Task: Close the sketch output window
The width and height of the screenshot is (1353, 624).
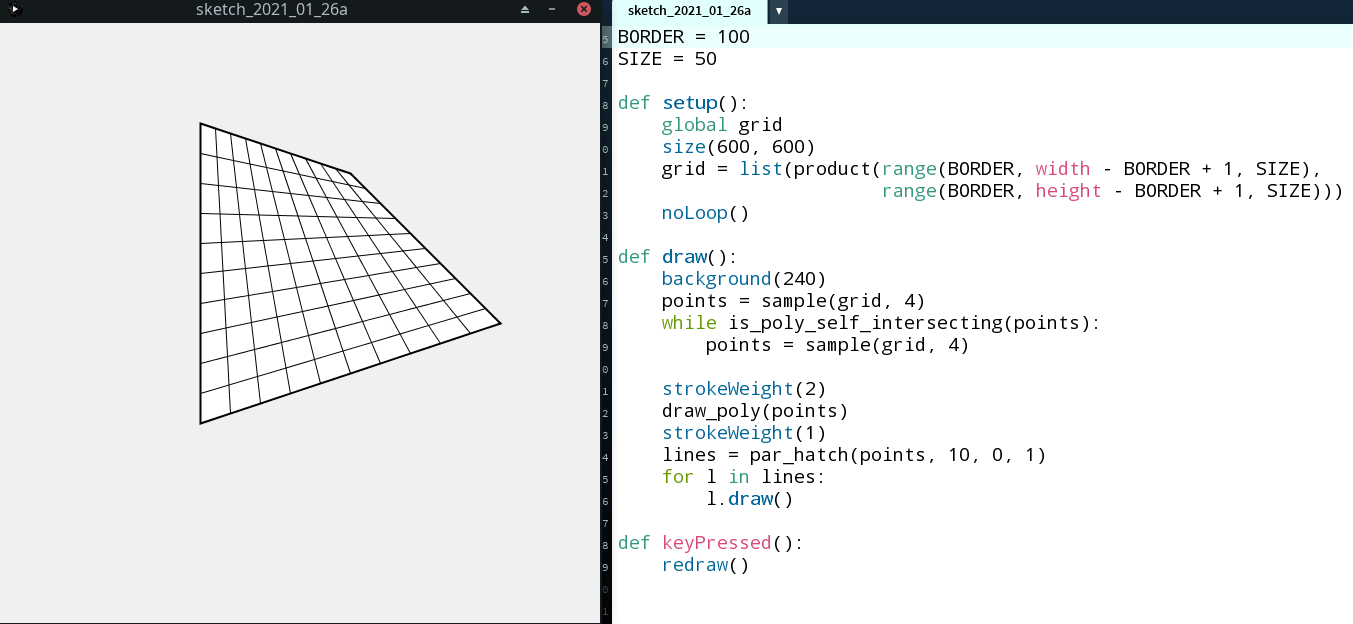Action: click(584, 10)
